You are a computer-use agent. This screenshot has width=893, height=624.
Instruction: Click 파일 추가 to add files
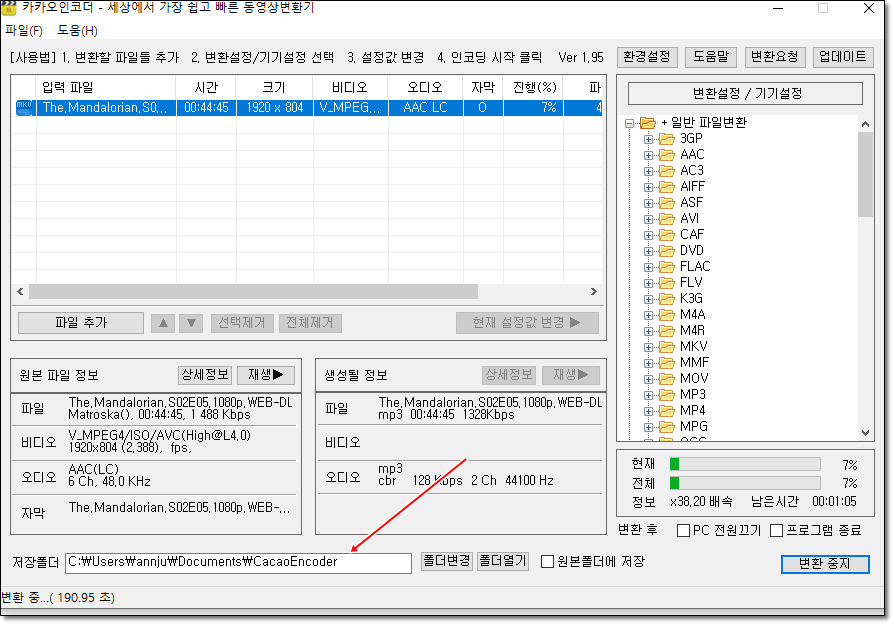[81, 323]
